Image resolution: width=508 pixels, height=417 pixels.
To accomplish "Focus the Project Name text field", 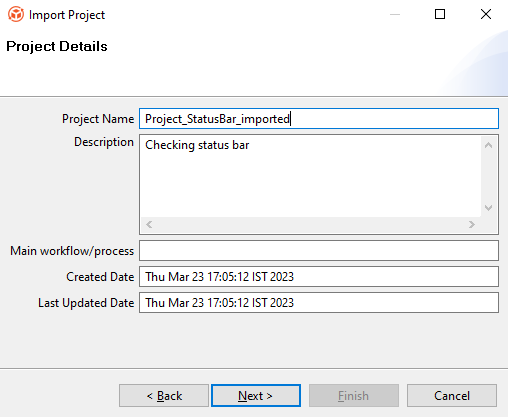I will 319,118.
